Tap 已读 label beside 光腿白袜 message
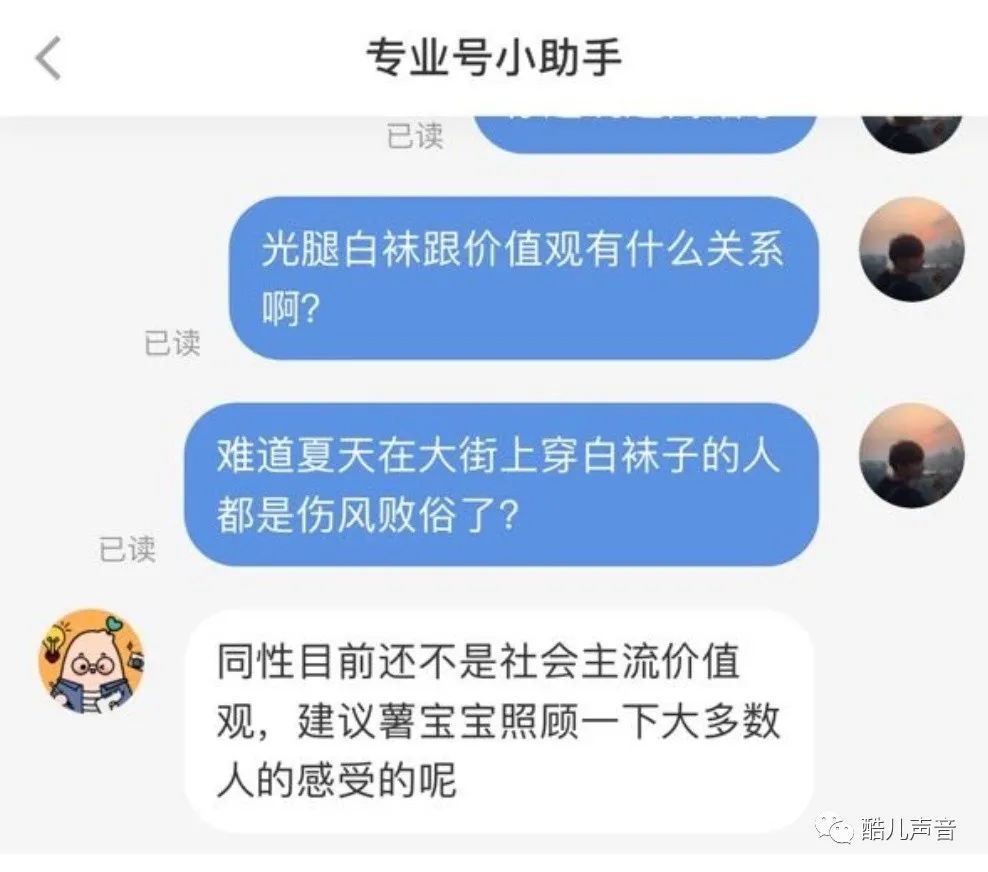Image resolution: width=988 pixels, height=872 pixels. [x=172, y=343]
